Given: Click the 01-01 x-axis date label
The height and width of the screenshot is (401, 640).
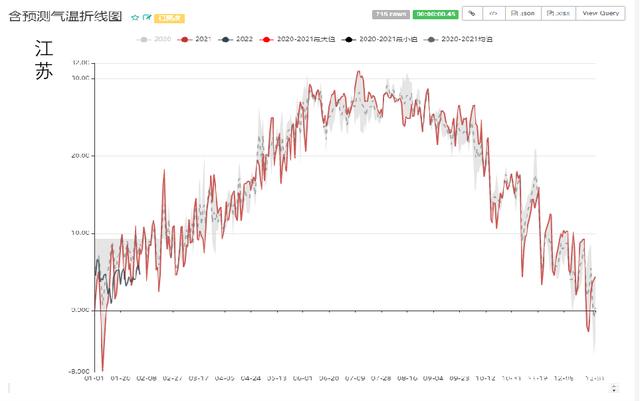Looking at the screenshot, I should coord(94,379).
